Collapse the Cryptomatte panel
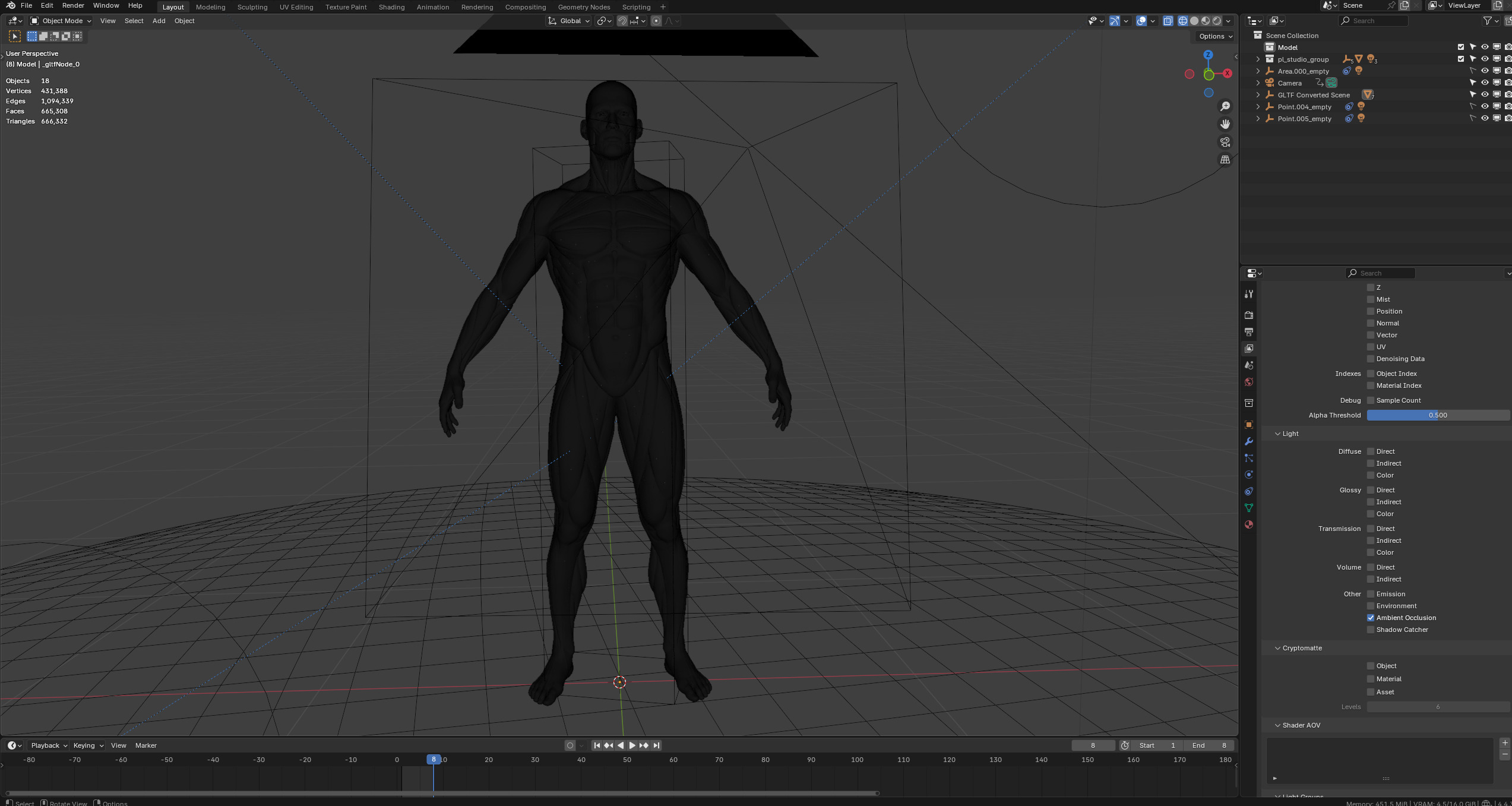This screenshot has width=1512, height=806. point(1278,648)
